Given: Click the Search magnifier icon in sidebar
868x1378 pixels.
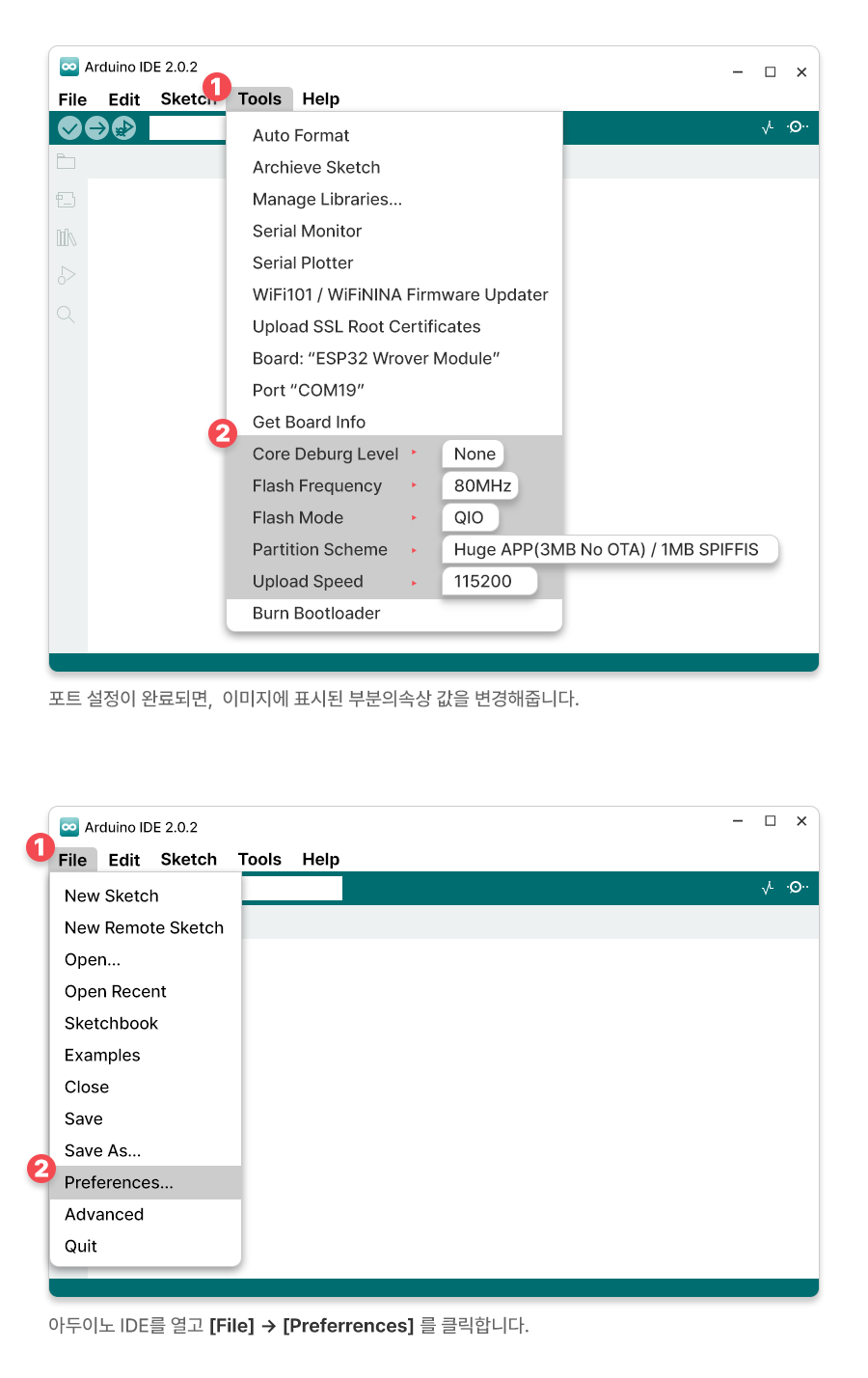Looking at the screenshot, I should point(66,315).
